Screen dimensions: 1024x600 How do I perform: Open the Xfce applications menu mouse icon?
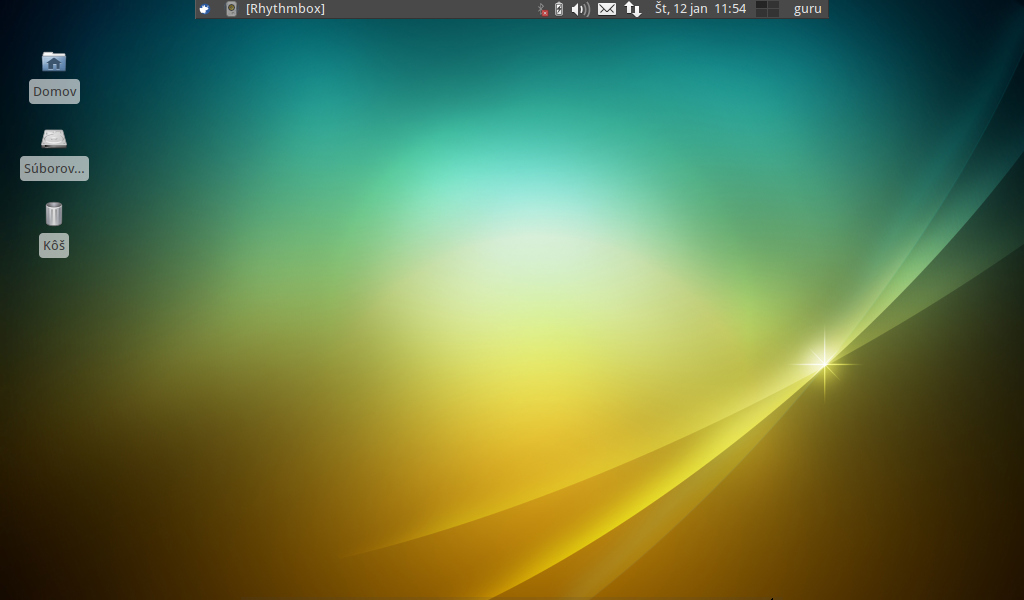pyautogui.click(x=204, y=8)
